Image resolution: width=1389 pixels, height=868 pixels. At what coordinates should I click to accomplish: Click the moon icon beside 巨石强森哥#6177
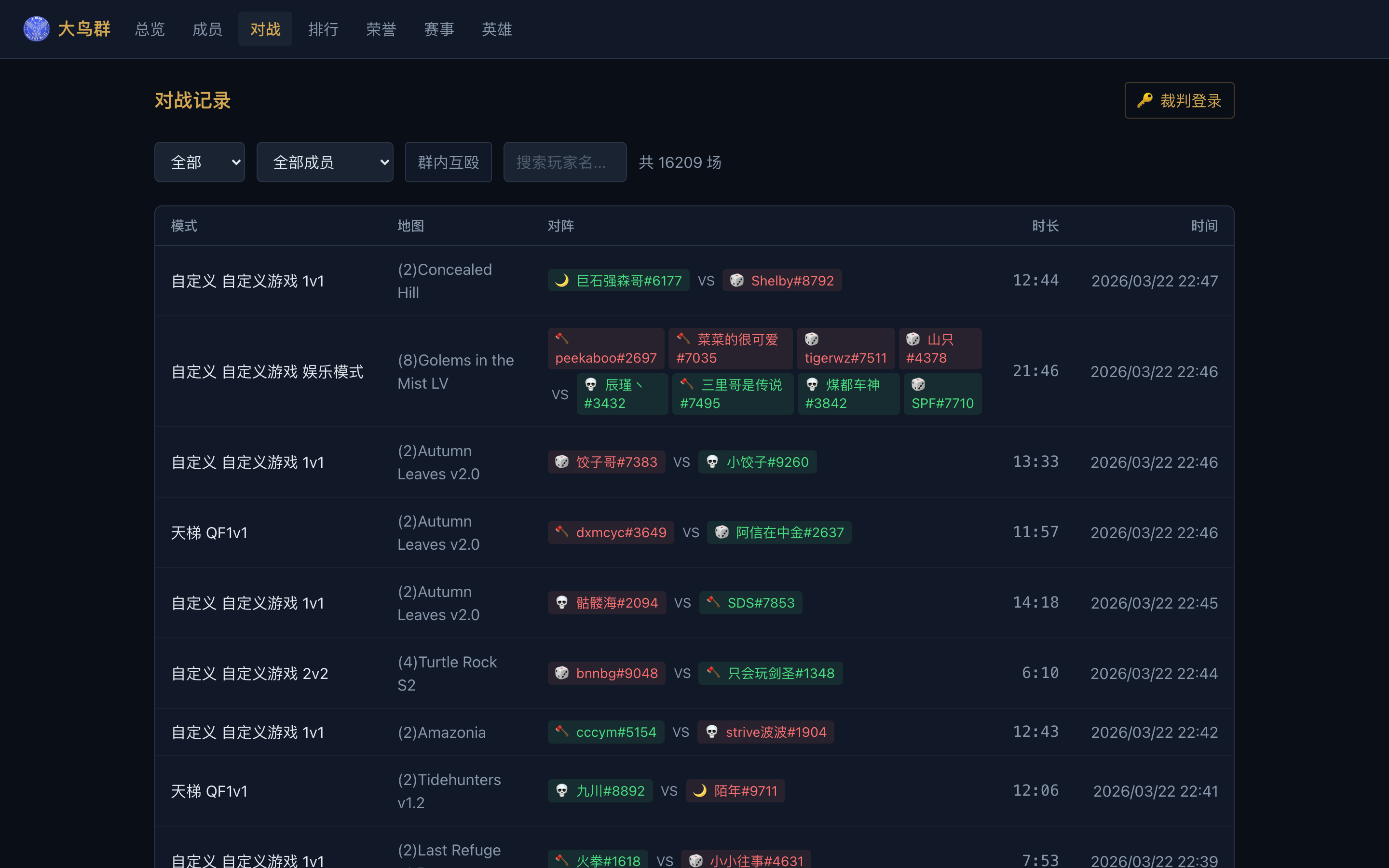562,280
